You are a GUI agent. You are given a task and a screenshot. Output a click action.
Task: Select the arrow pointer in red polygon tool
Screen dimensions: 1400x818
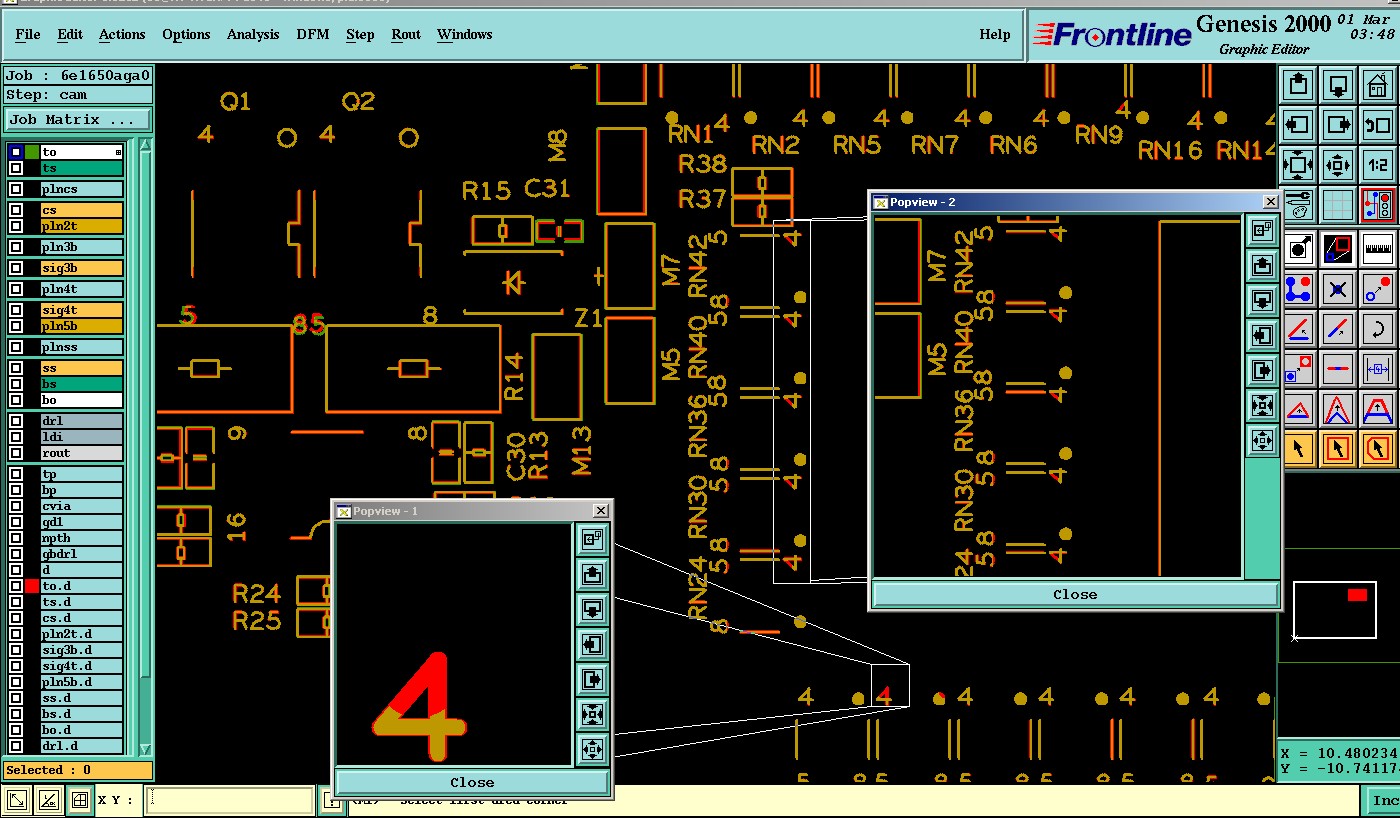click(1378, 449)
